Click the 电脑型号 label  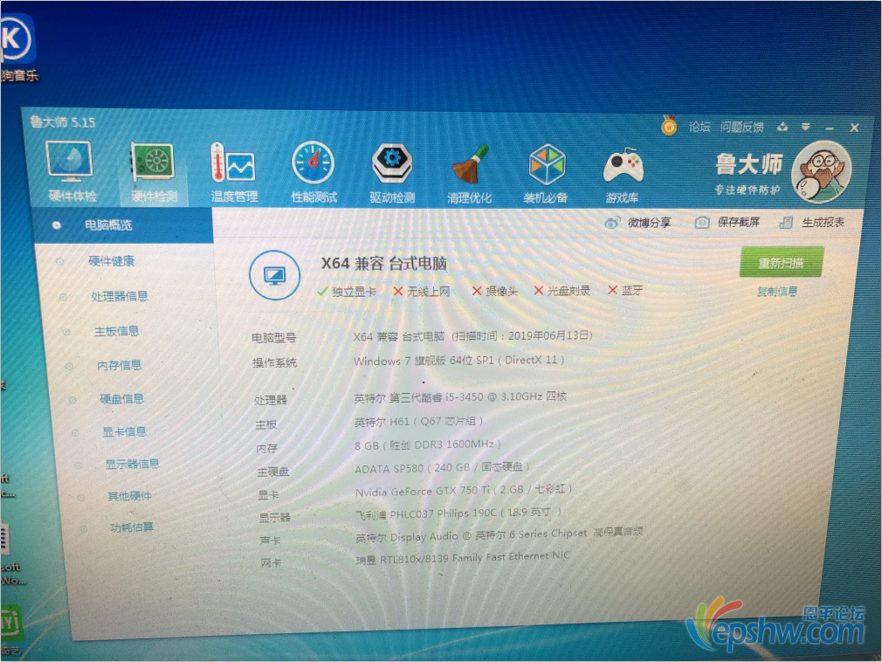[273, 338]
